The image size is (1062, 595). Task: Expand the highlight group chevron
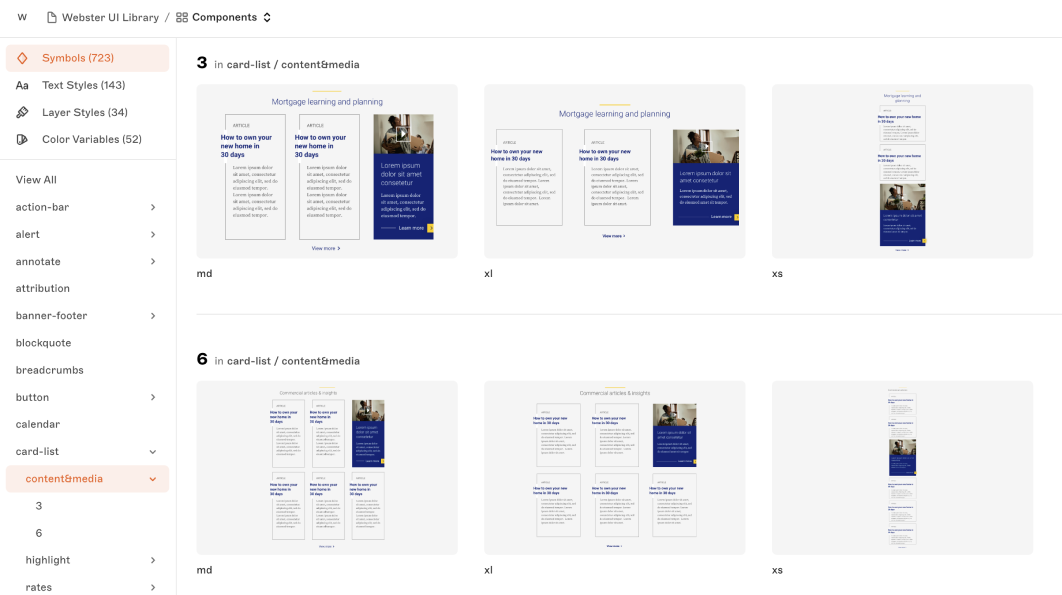click(x=153, y=560)
